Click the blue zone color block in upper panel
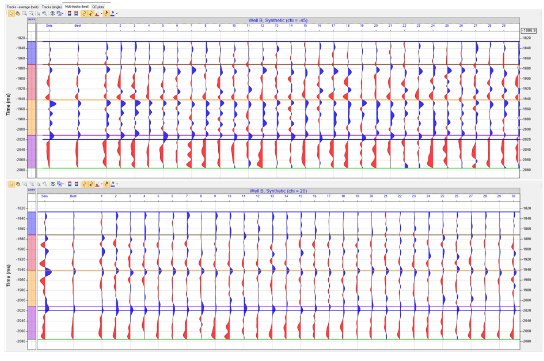Image resolution: width=544 pixels, height=361 pixels. (x=32, y=53)
